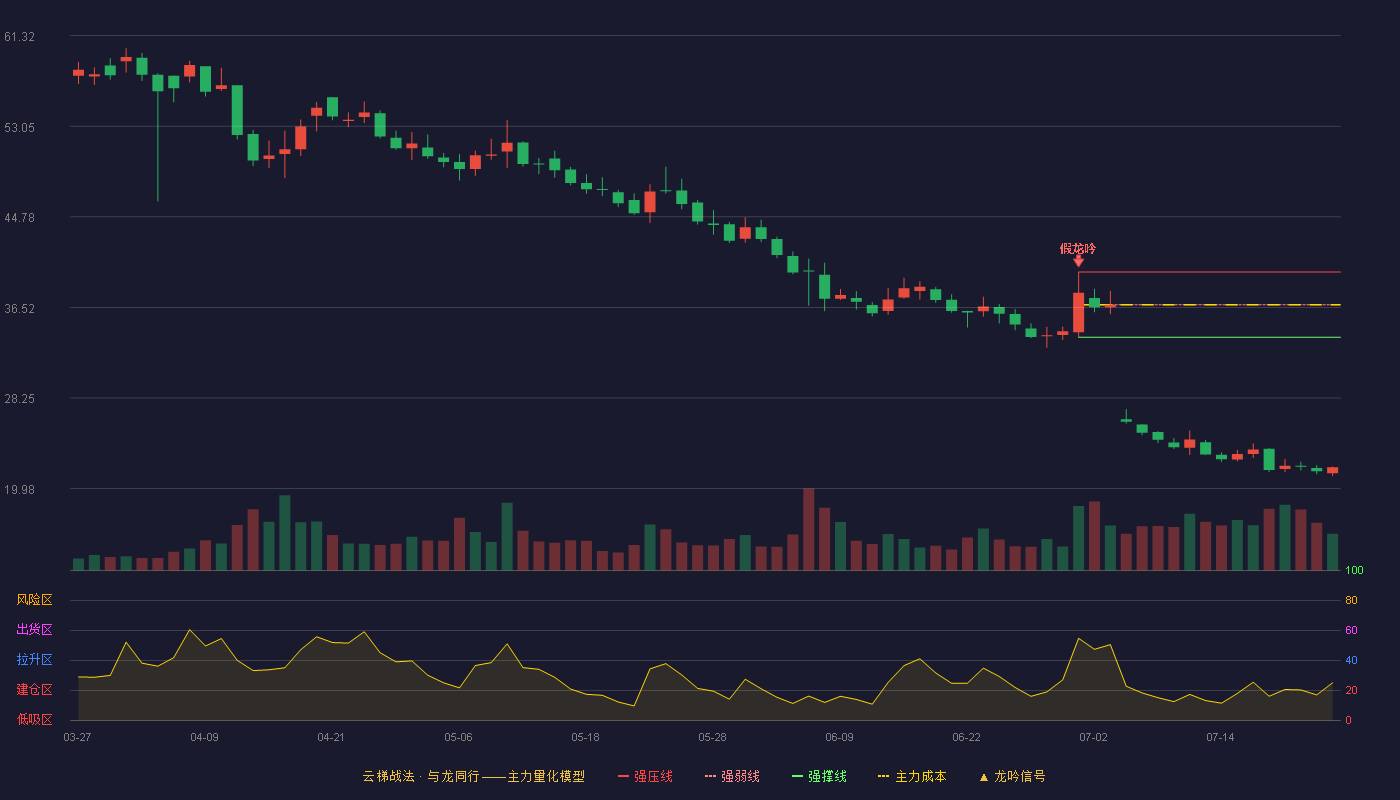1400x800 pixels.
Task: Toggle the 主力成本 legend item
Action: click(x=912, y=776)
